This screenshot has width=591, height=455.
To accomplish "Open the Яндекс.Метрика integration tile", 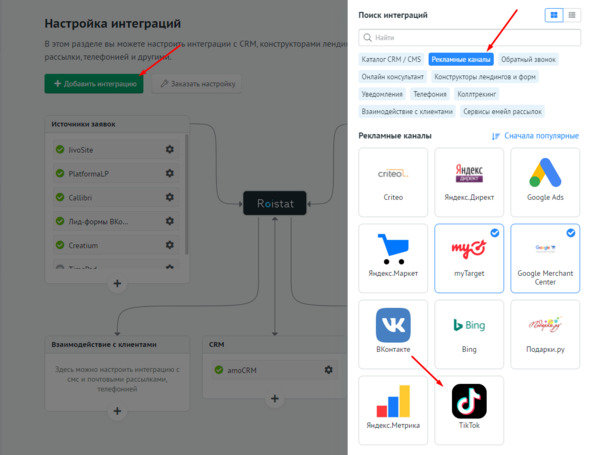I will 393,410.
